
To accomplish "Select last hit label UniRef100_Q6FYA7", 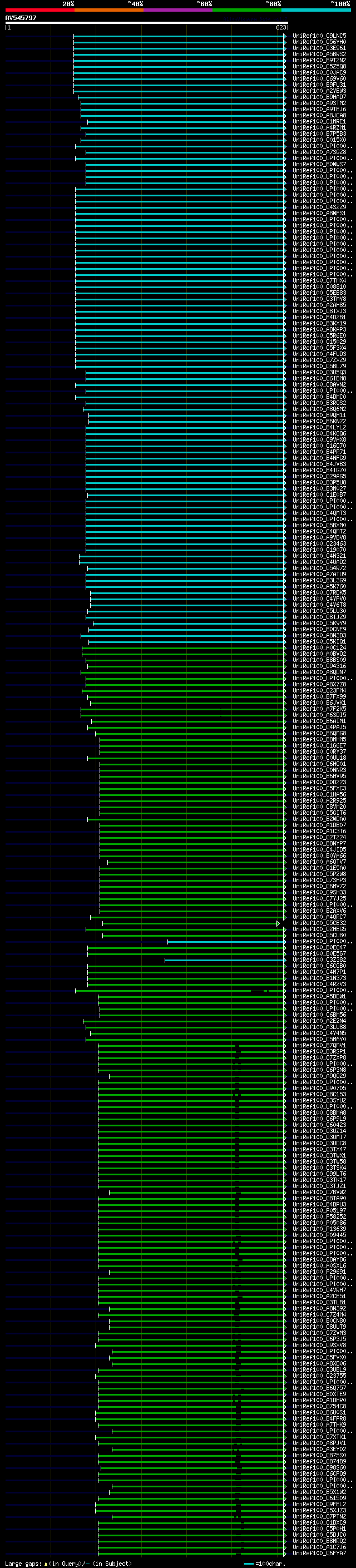I will (x=319, y=1553).
